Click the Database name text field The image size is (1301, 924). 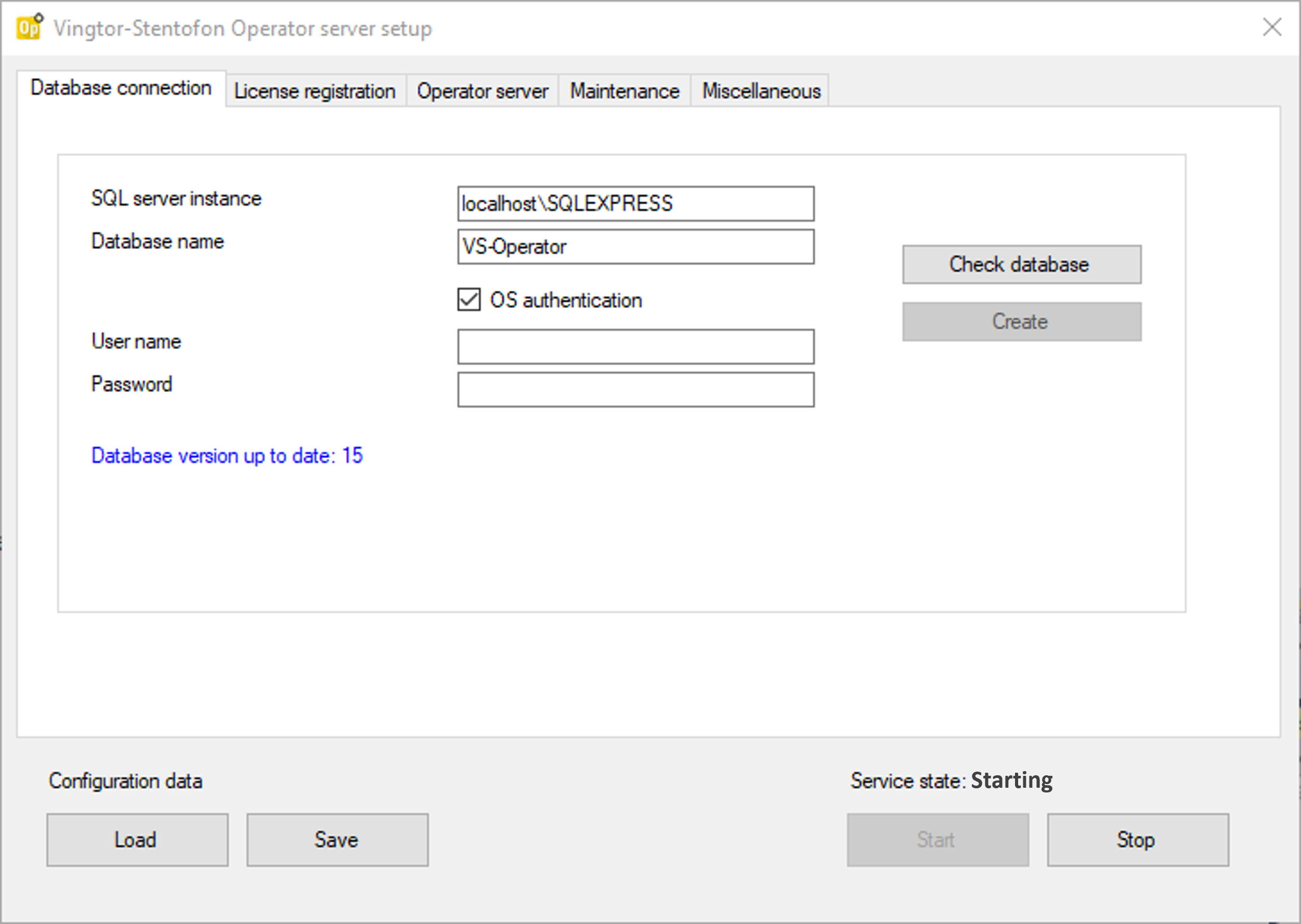tap(635, 247)
